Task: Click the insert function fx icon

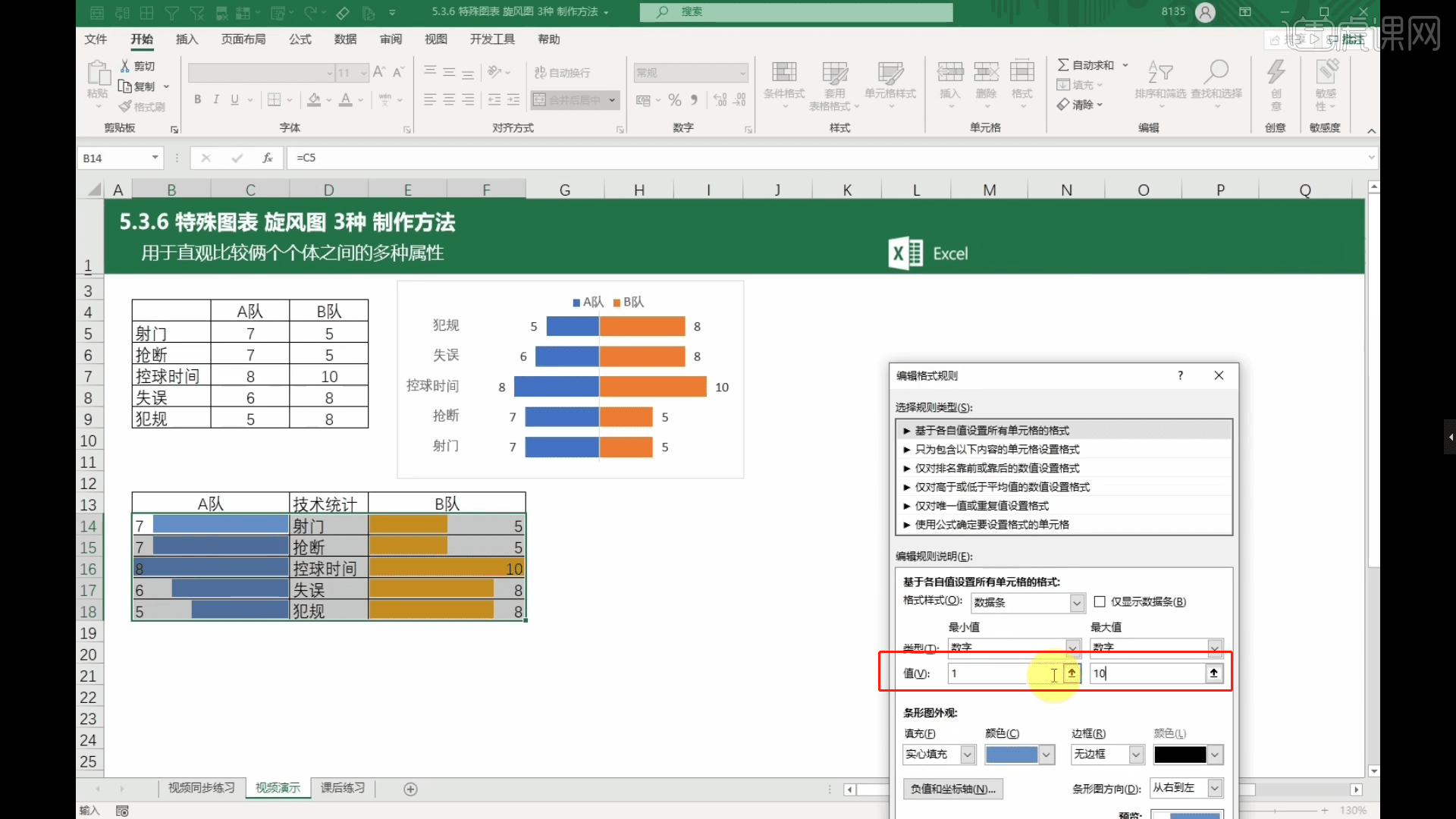Action: pyautogui.click(x=268, y=158)
